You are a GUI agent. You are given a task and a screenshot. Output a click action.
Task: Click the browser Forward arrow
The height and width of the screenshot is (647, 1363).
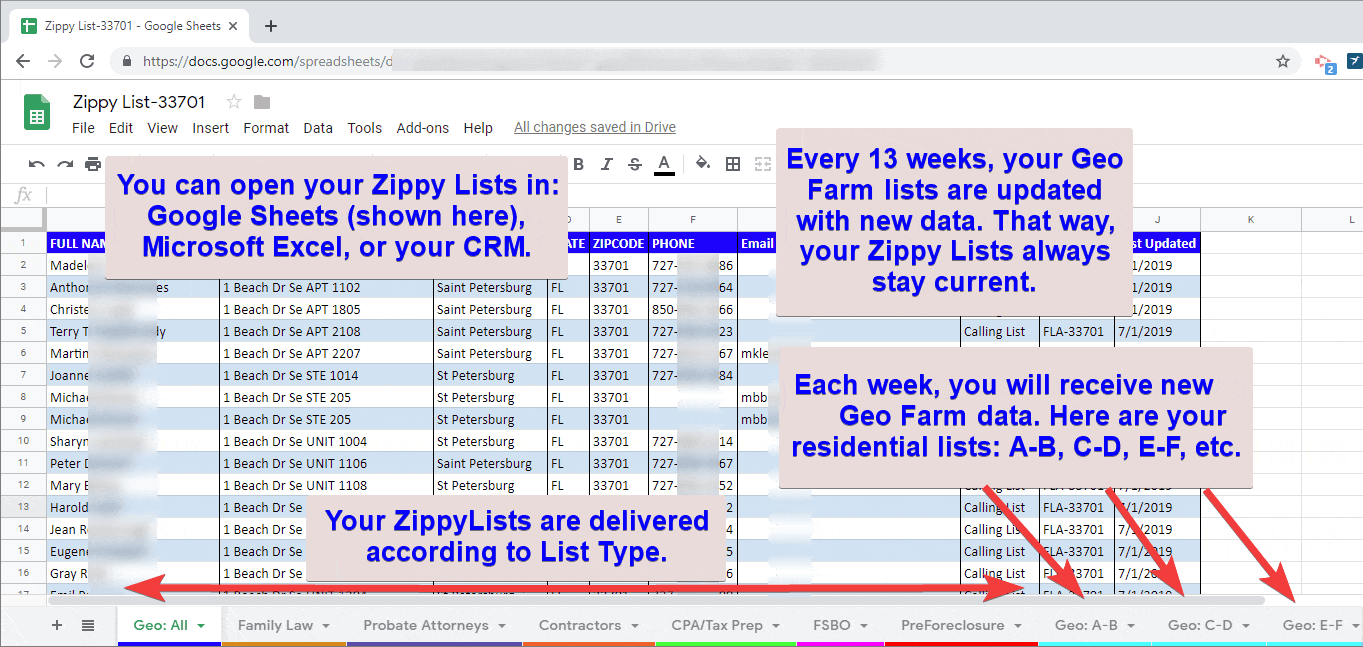coord(55,61)
